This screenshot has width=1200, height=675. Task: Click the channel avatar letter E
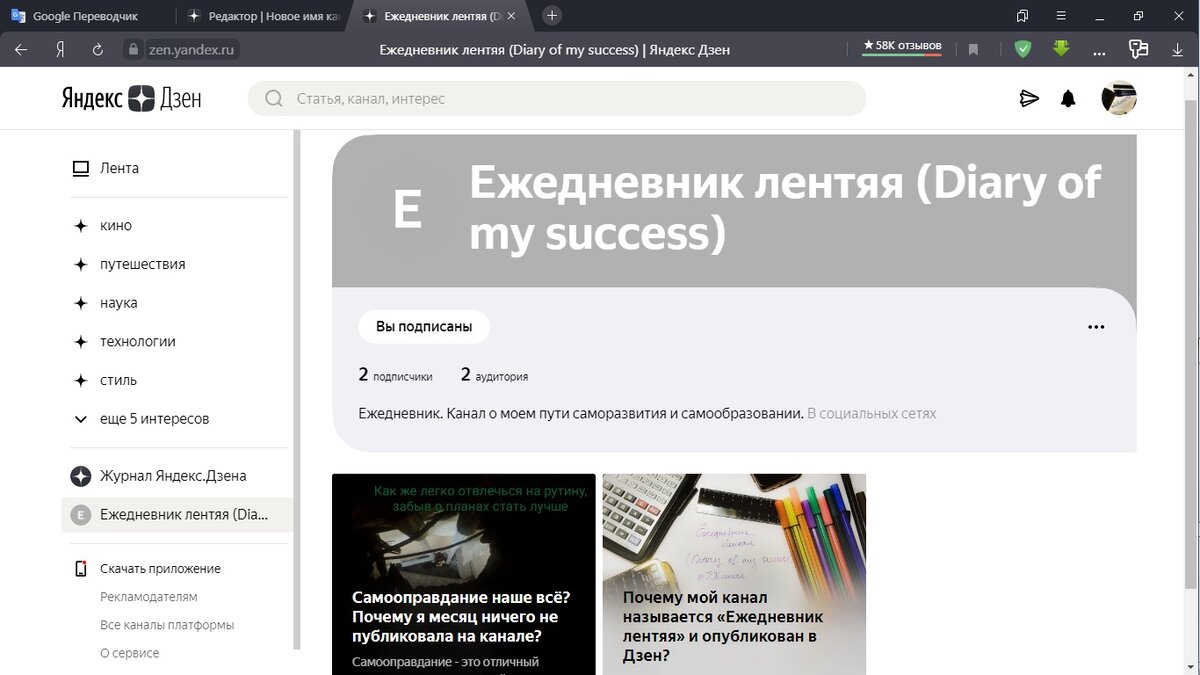pos(407,210)
